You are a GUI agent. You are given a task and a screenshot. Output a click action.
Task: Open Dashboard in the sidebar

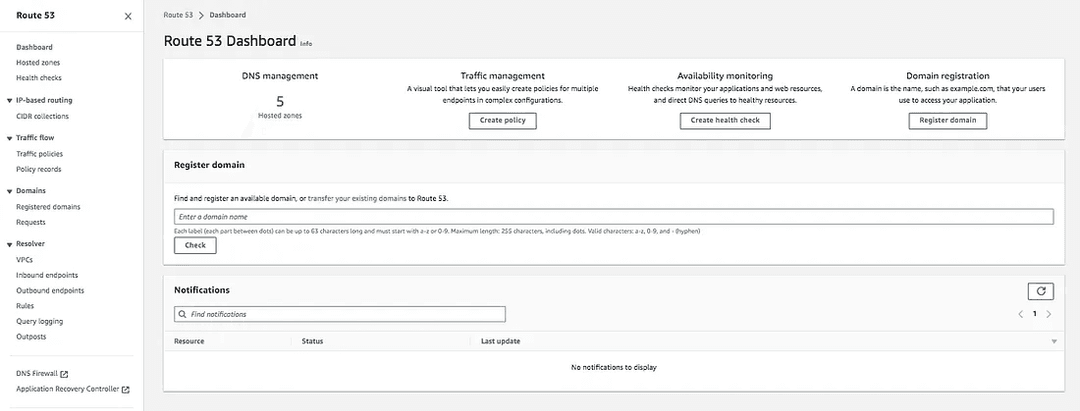pyautogui.click(x=34, y=48)
